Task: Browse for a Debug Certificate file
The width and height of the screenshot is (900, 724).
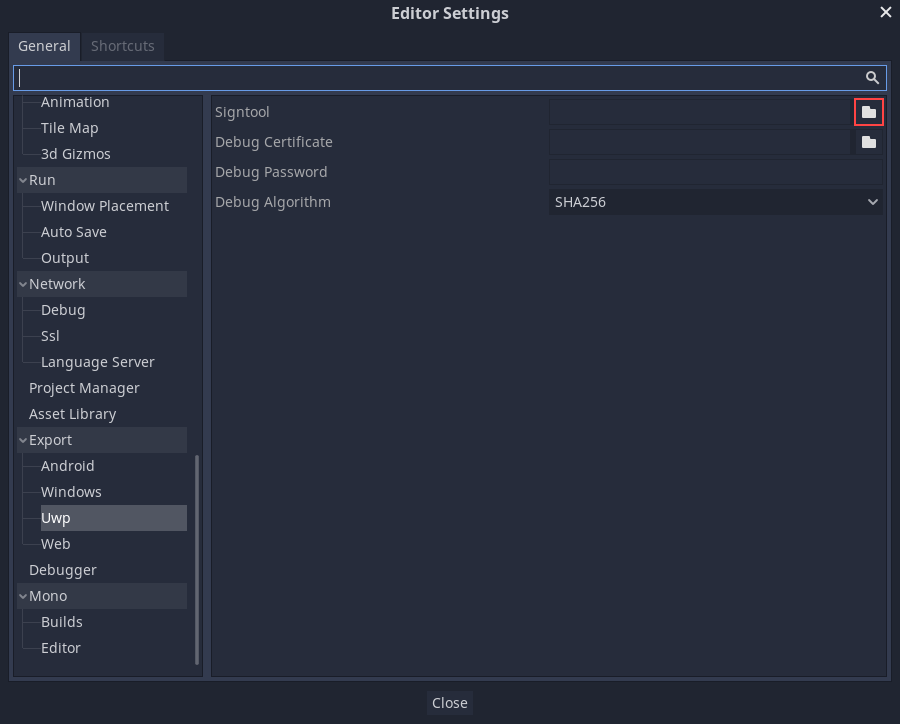Action: click(x=867, y=141)
